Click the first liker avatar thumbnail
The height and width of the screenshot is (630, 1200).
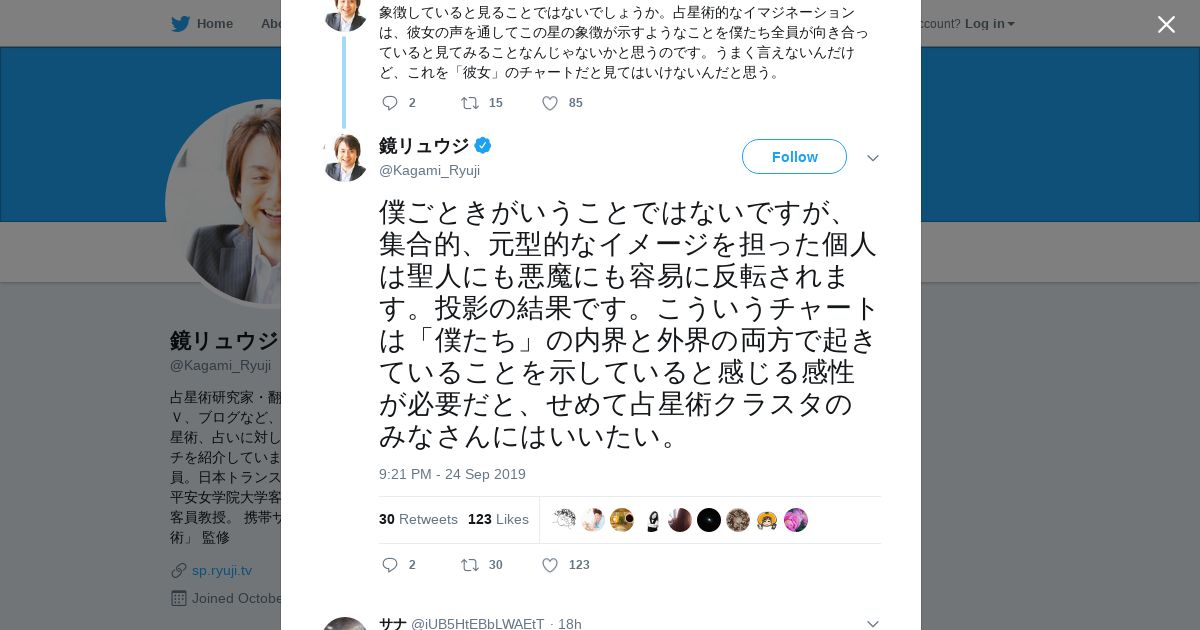tap(565, 520)
